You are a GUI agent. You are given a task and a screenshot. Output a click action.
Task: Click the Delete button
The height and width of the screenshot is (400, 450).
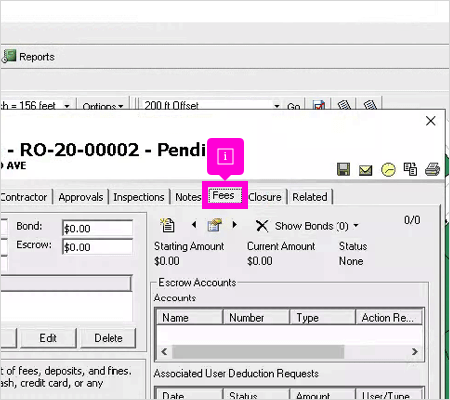point(108,338)
